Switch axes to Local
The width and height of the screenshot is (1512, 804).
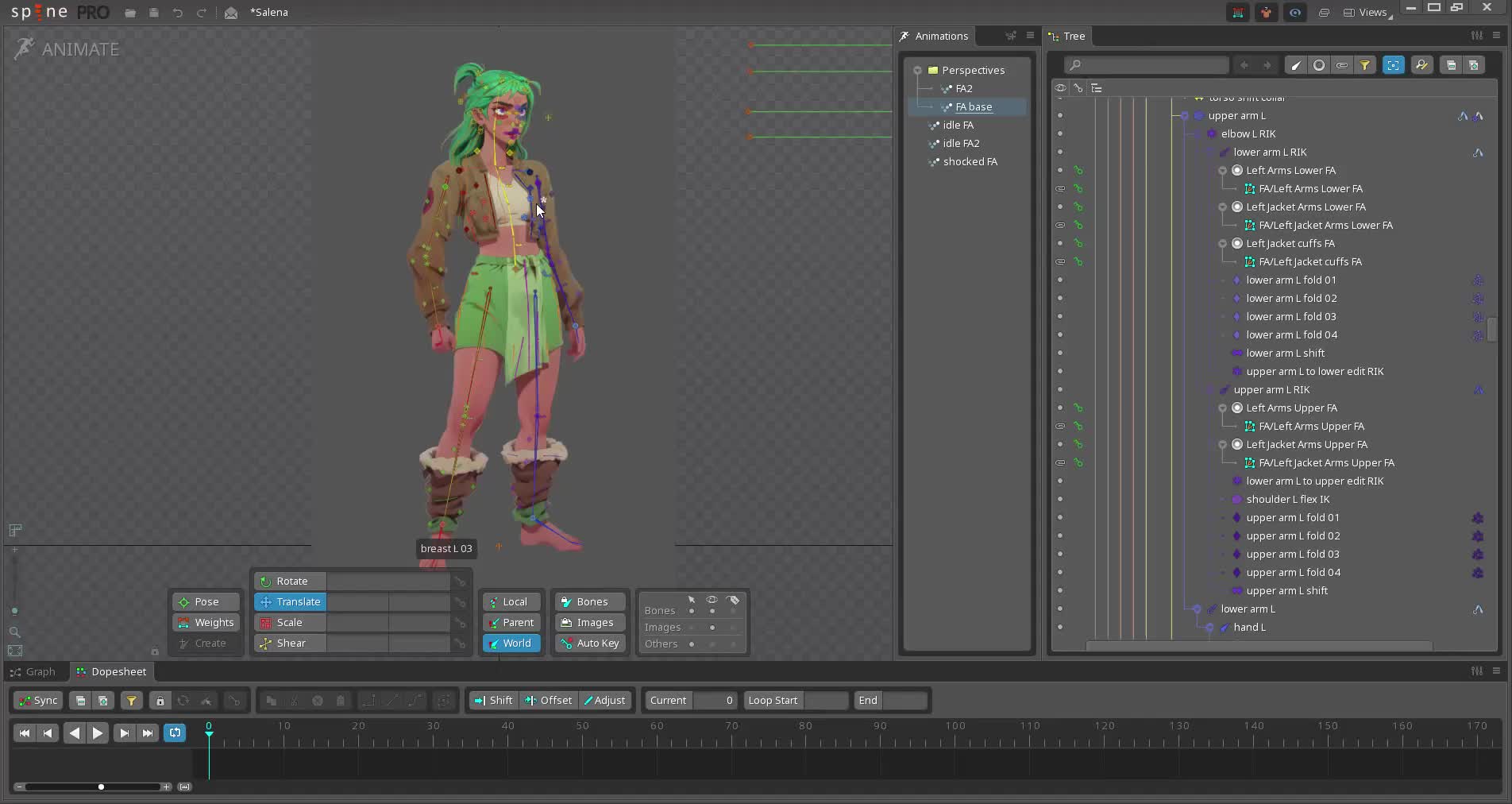pyautogui.click(x=511, y=602)
